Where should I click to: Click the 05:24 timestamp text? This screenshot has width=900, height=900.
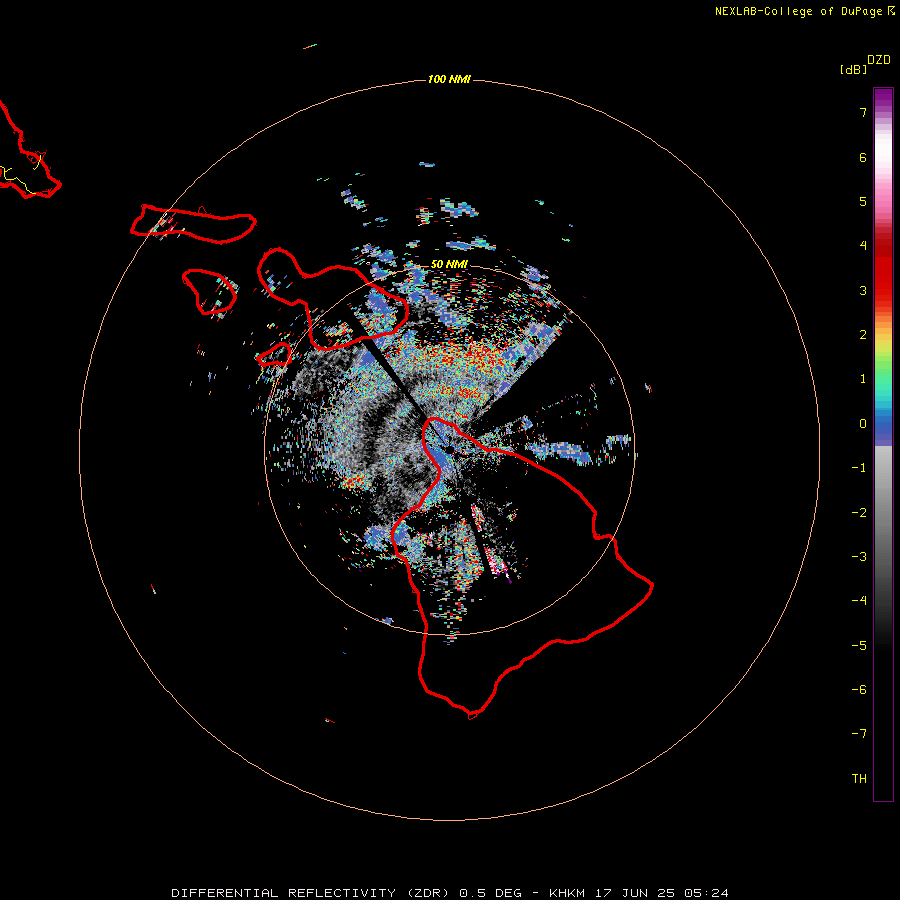click(x=707, y=893)
